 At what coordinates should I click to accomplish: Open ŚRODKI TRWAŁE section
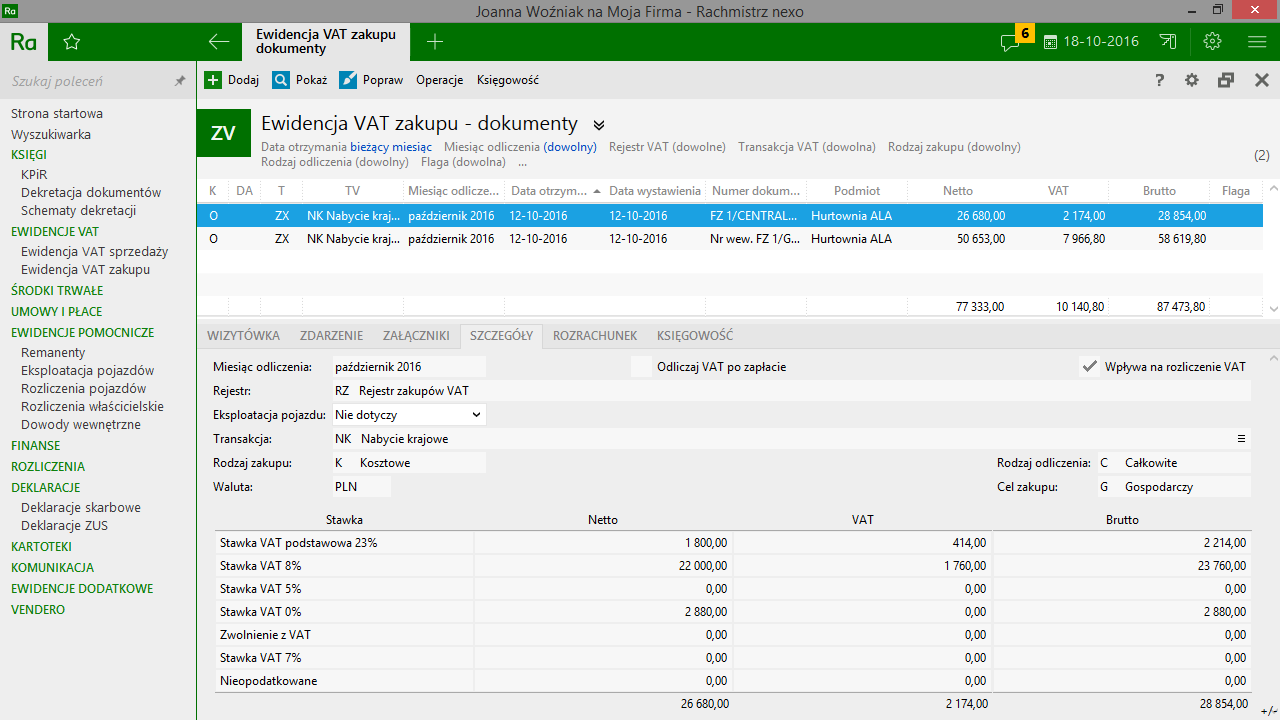point(57,291)
